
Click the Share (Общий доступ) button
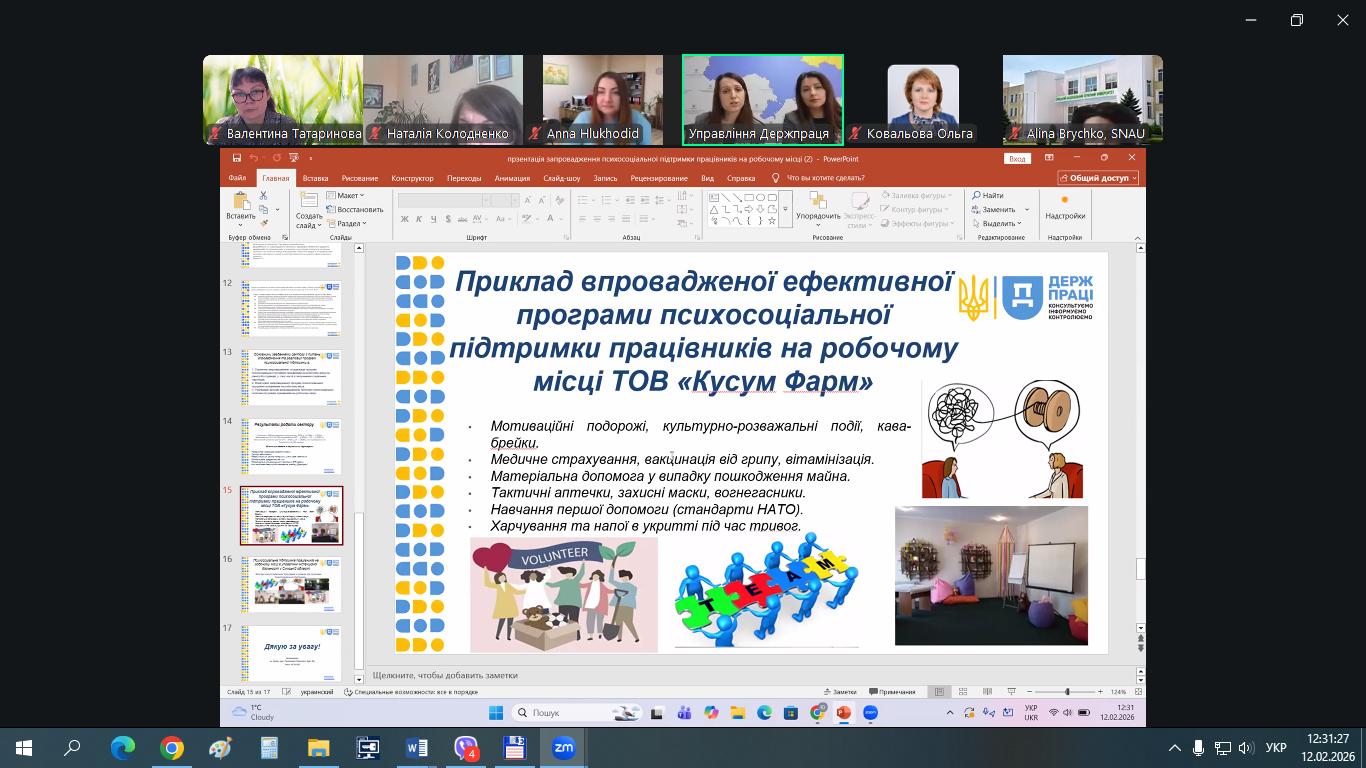[1098, 178]
